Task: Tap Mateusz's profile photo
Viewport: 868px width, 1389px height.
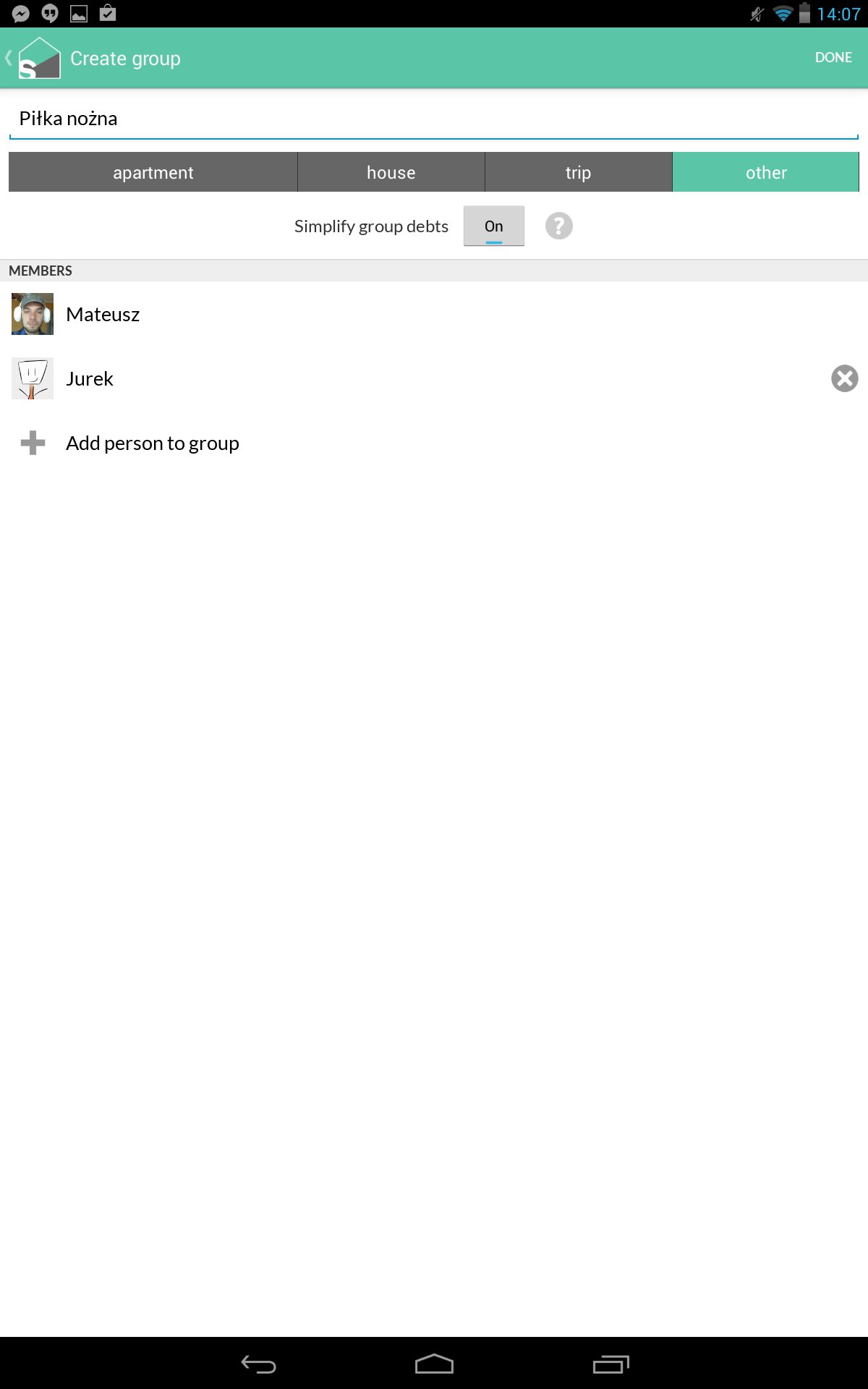Action: point(33,314)
